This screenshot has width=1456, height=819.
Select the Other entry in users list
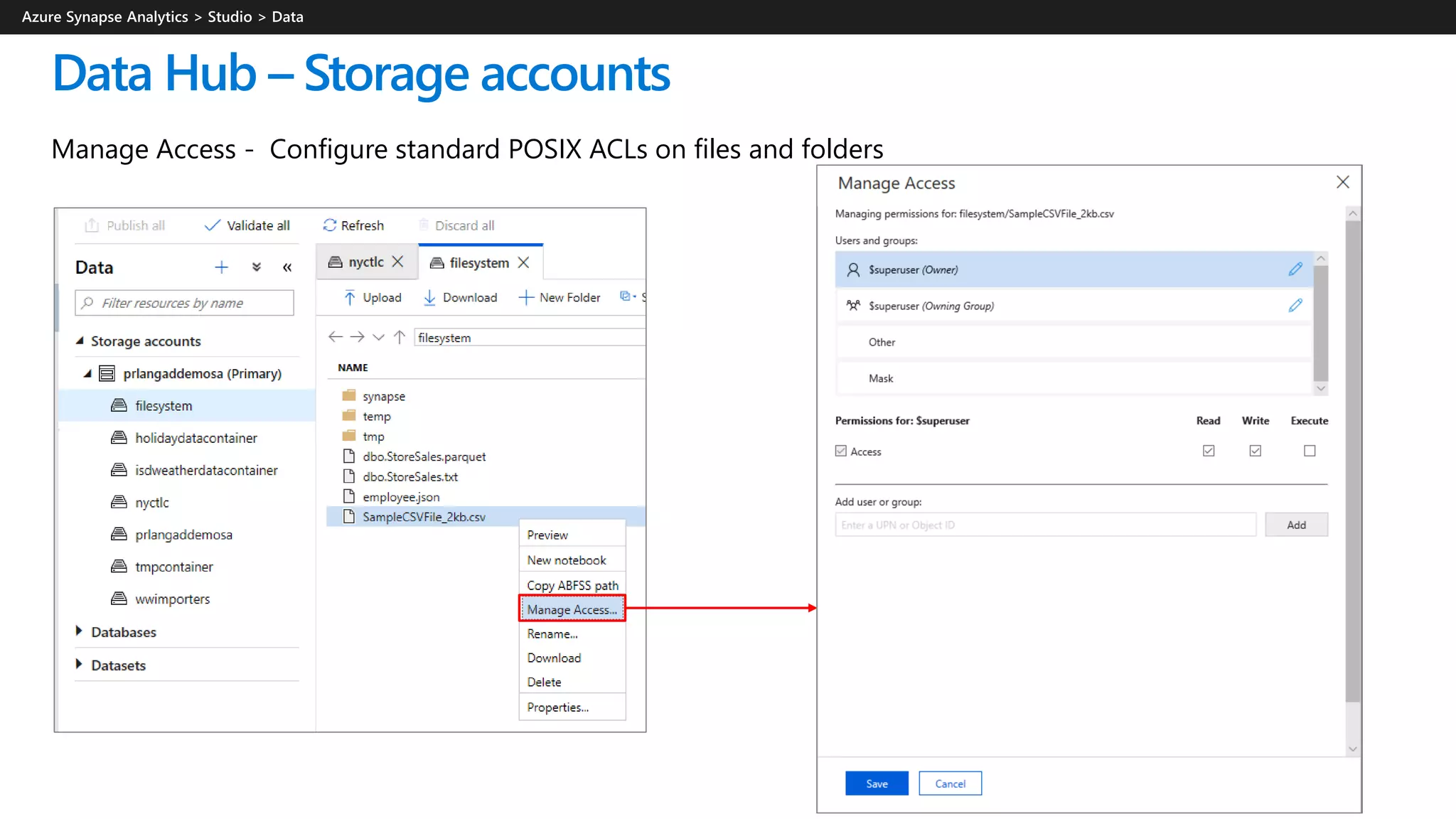coord(1074,342)
